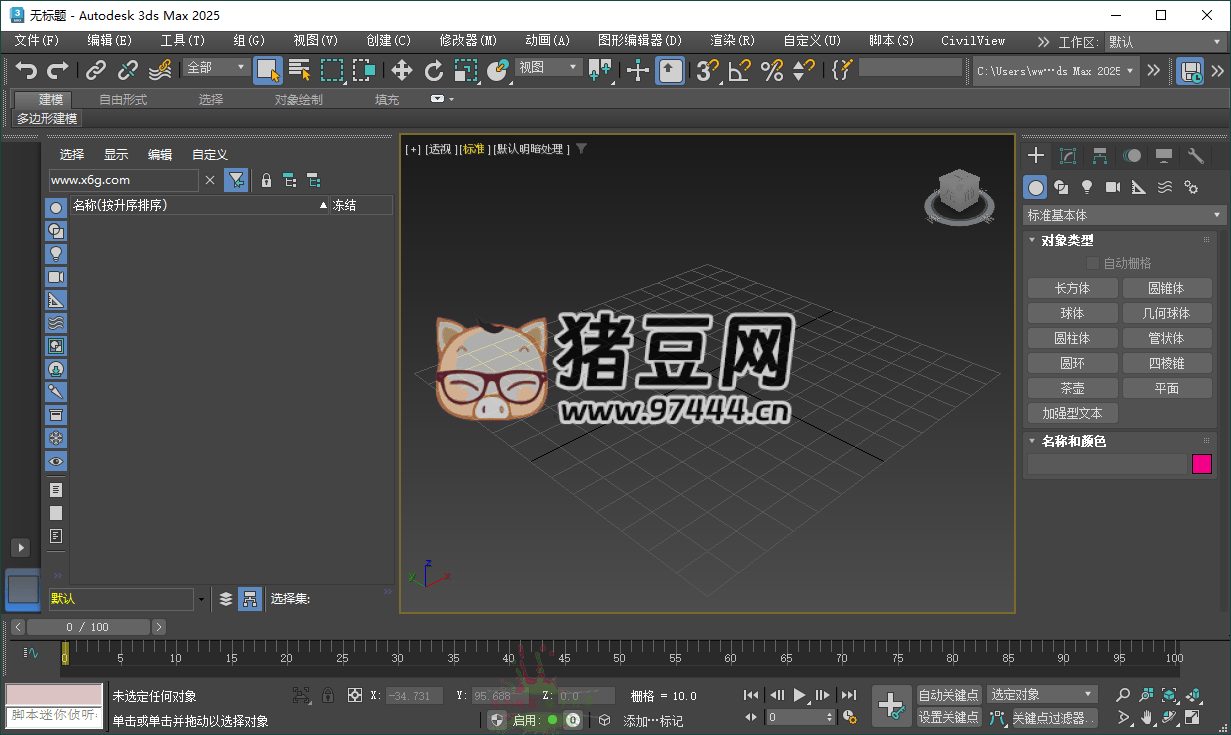Click the 长方体 box button

pyautogui.click(x=1072, y=288)
